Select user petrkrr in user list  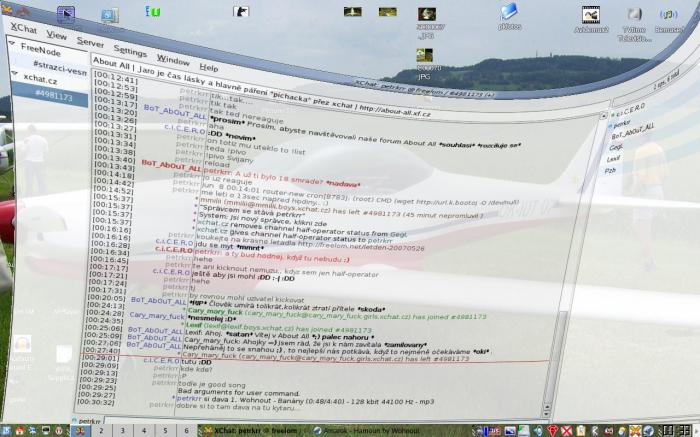[x=622, y=123]
